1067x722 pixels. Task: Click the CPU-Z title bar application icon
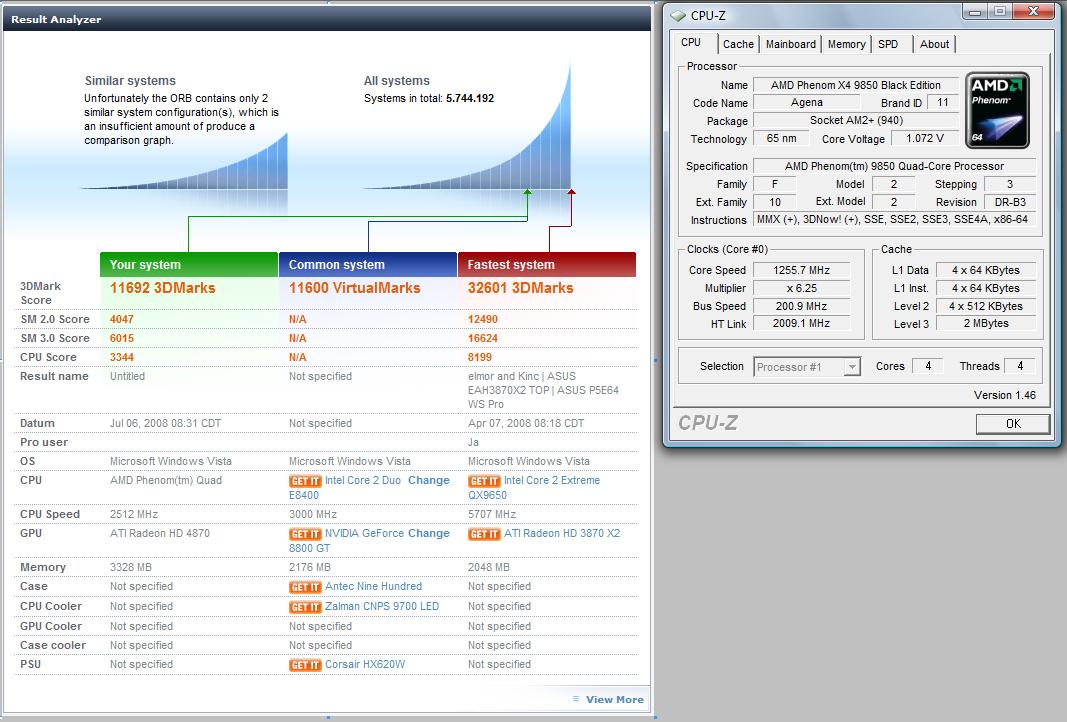[678, 15]
